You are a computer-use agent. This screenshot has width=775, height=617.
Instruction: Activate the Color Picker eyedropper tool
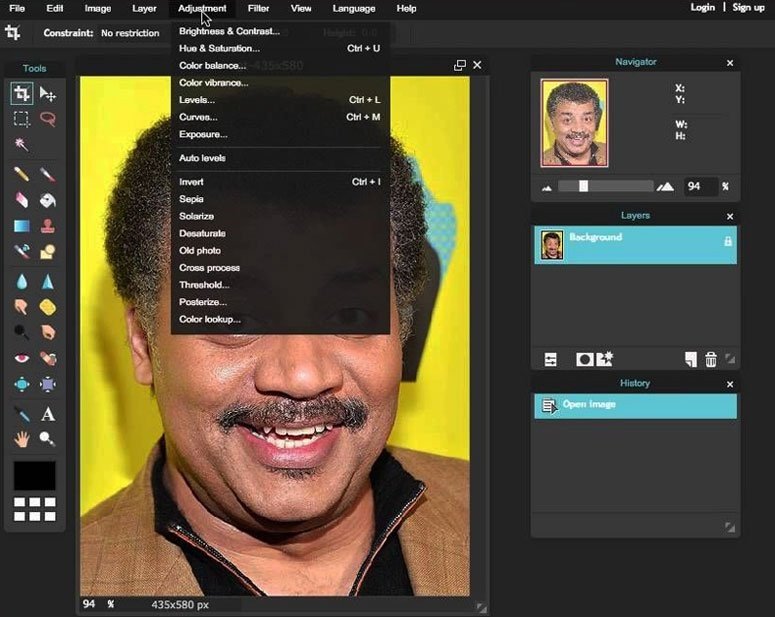(22, 414)
